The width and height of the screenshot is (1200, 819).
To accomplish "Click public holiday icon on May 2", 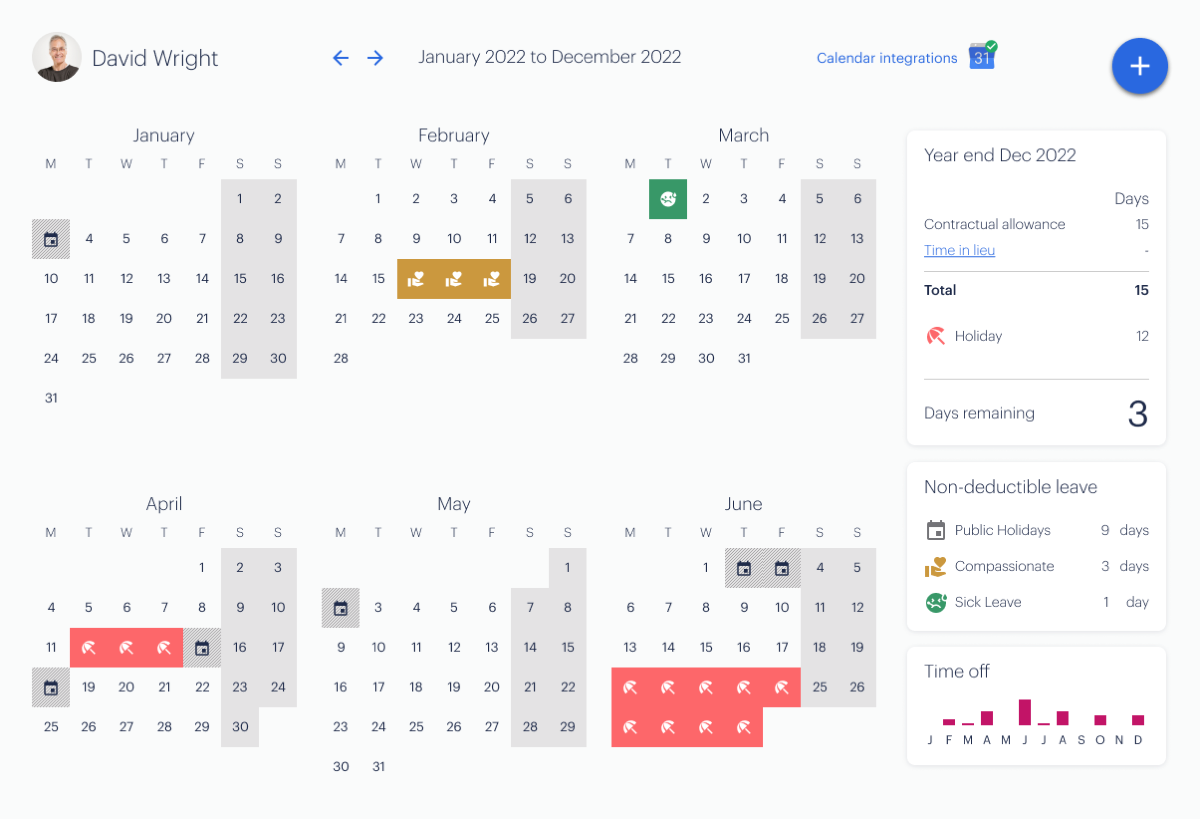I will [x=341, y=608].
